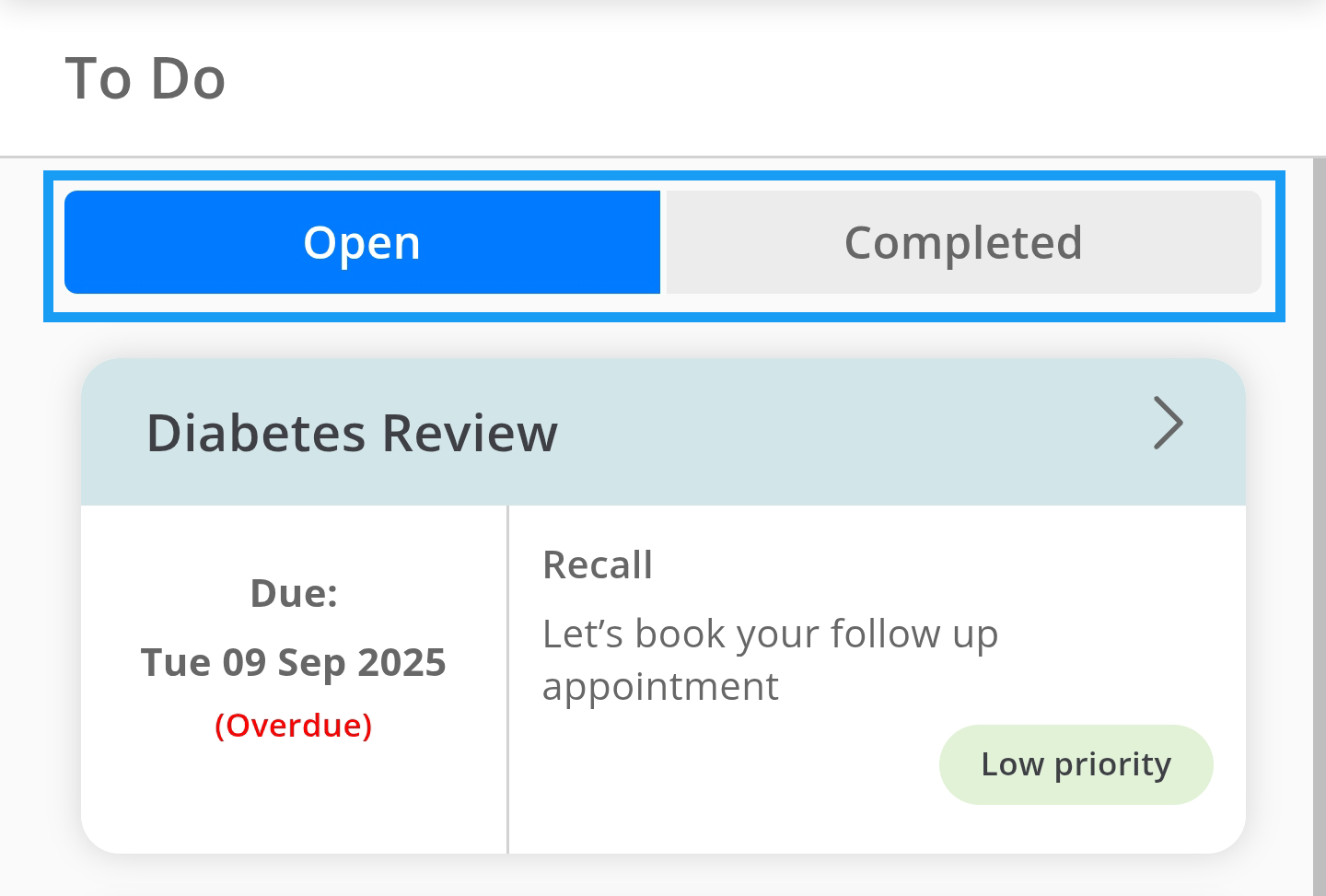The height and width of the screenshot is (896, 1326).
Task: Click the red Overdue label
Action: [x=293, y=726]
